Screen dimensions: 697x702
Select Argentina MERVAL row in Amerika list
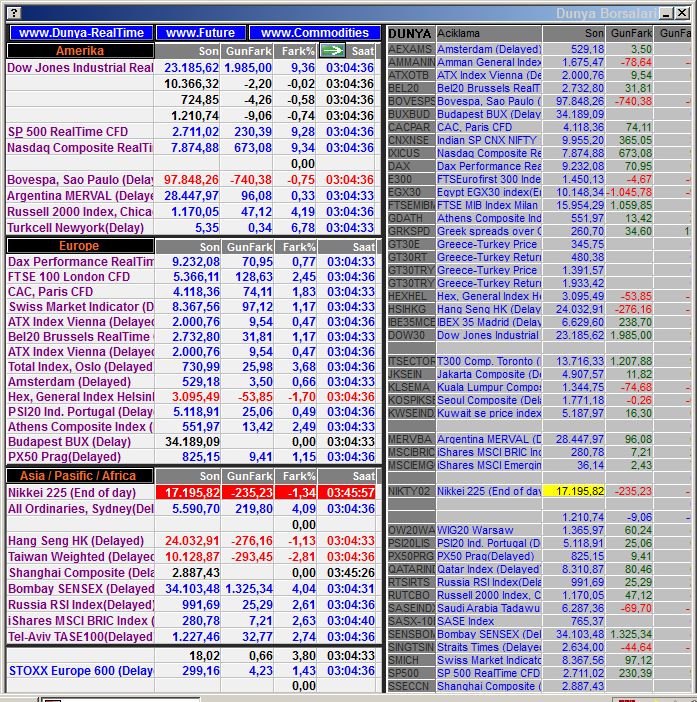(x=192, y=196)
